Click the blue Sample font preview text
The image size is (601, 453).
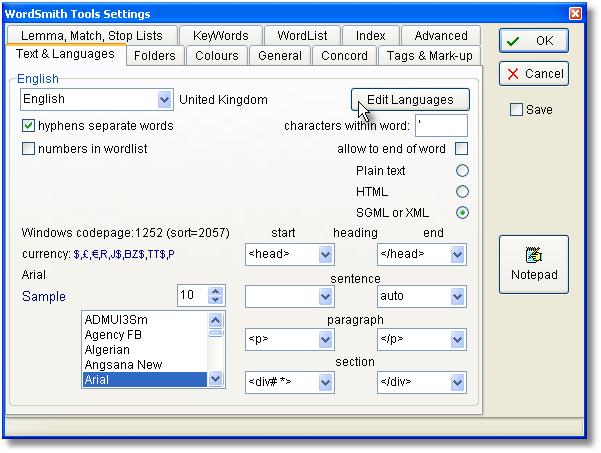[44, 296]
